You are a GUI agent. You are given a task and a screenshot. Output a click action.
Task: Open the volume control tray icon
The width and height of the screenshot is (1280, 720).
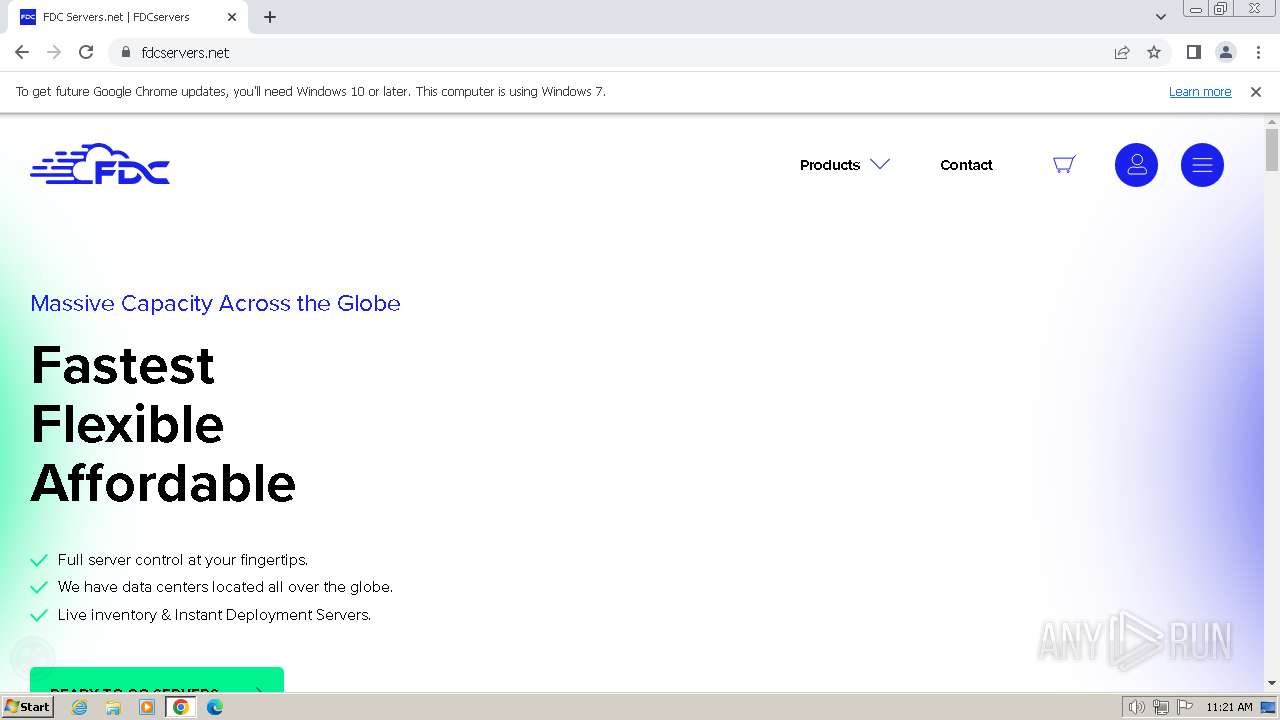(1137, 707)
